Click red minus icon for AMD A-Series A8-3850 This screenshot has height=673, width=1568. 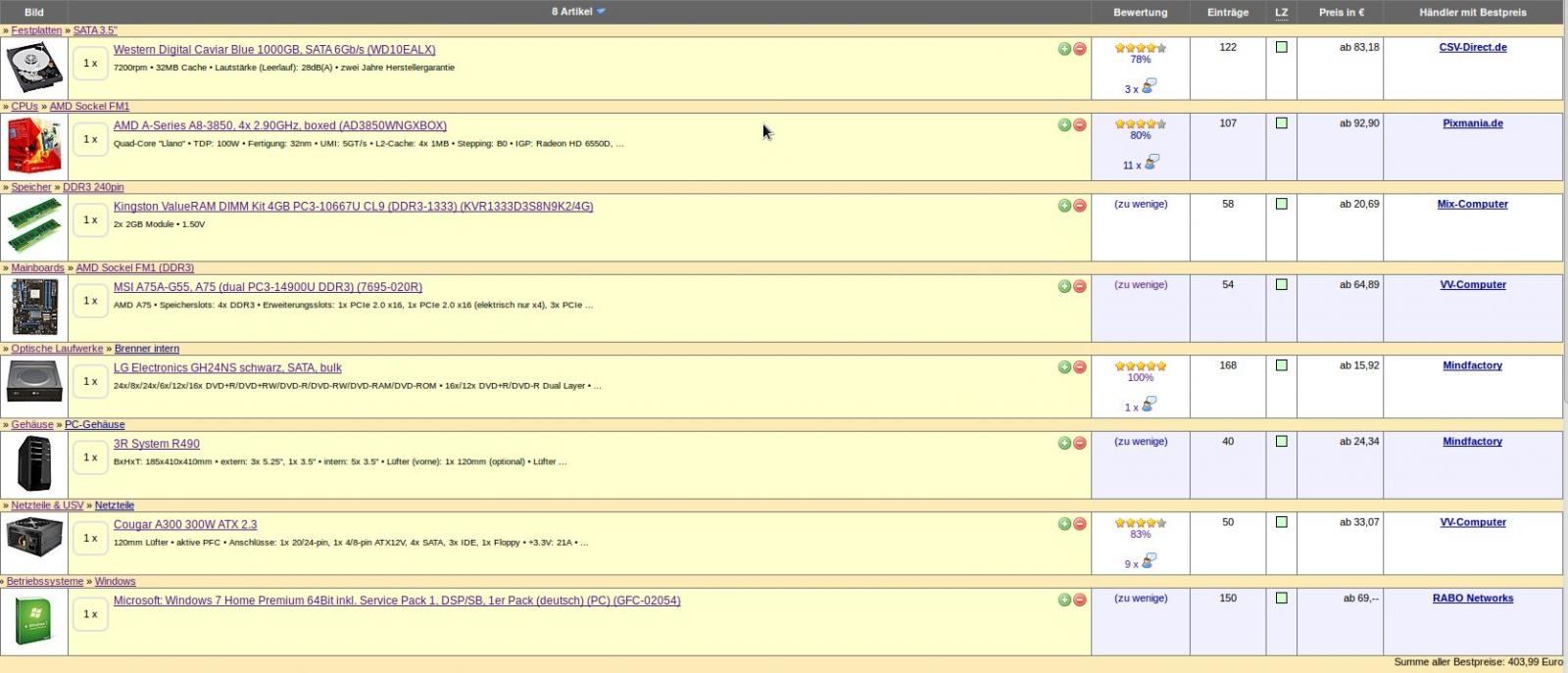(x=1079, y=125)
